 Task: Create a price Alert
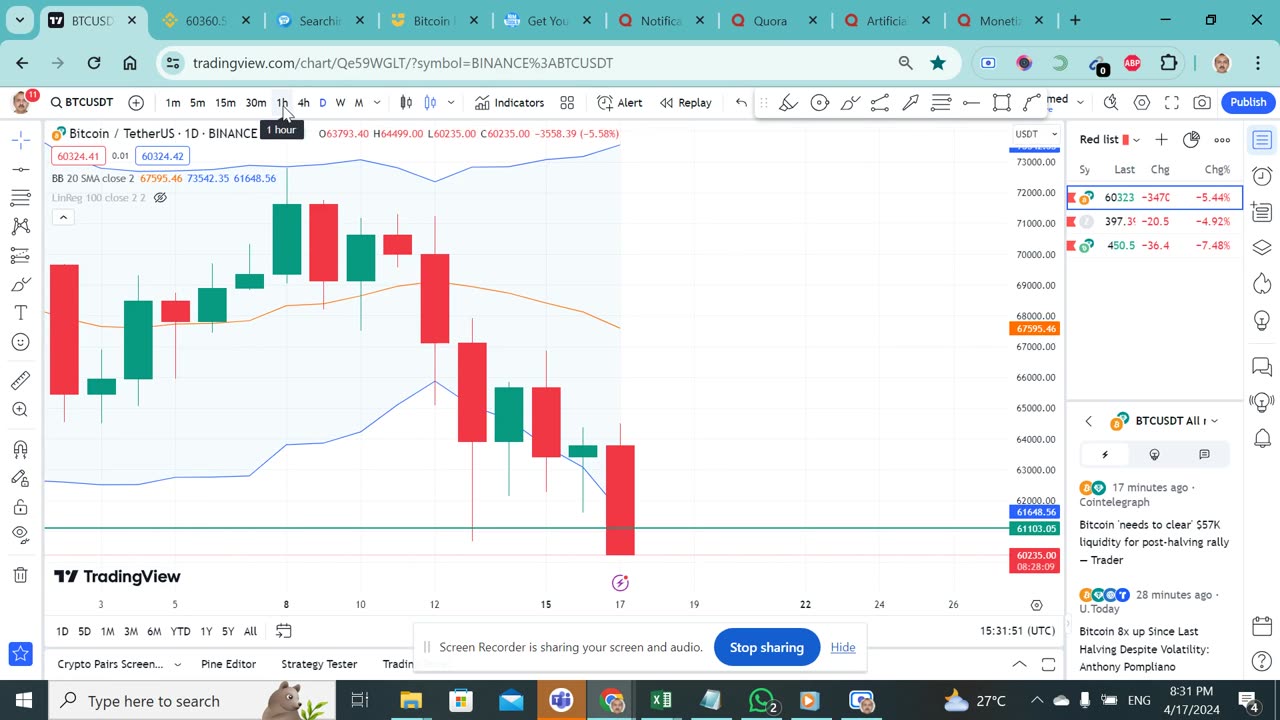tap(620, 102)
